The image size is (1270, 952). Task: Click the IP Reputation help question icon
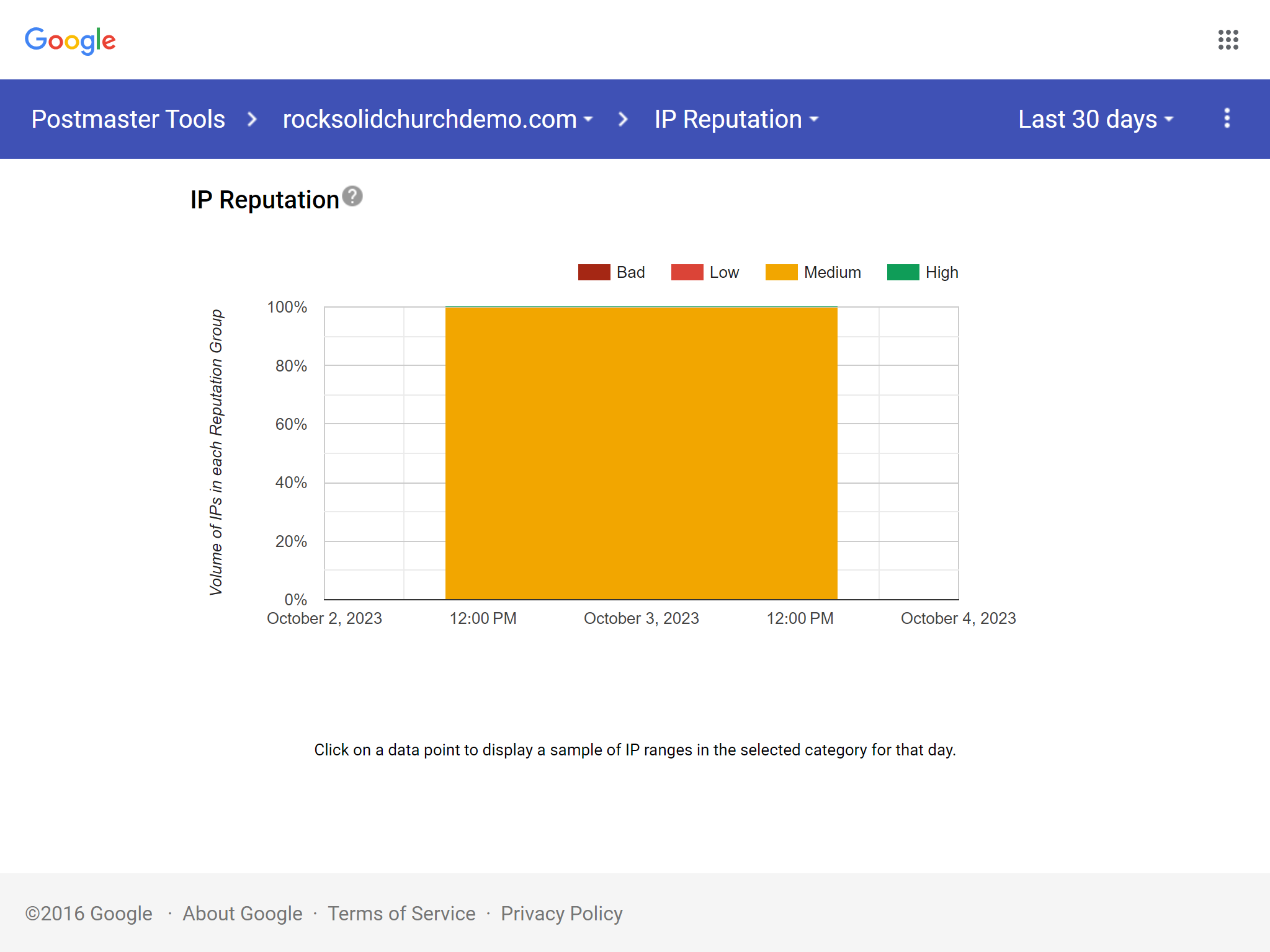tap(352, 197)
